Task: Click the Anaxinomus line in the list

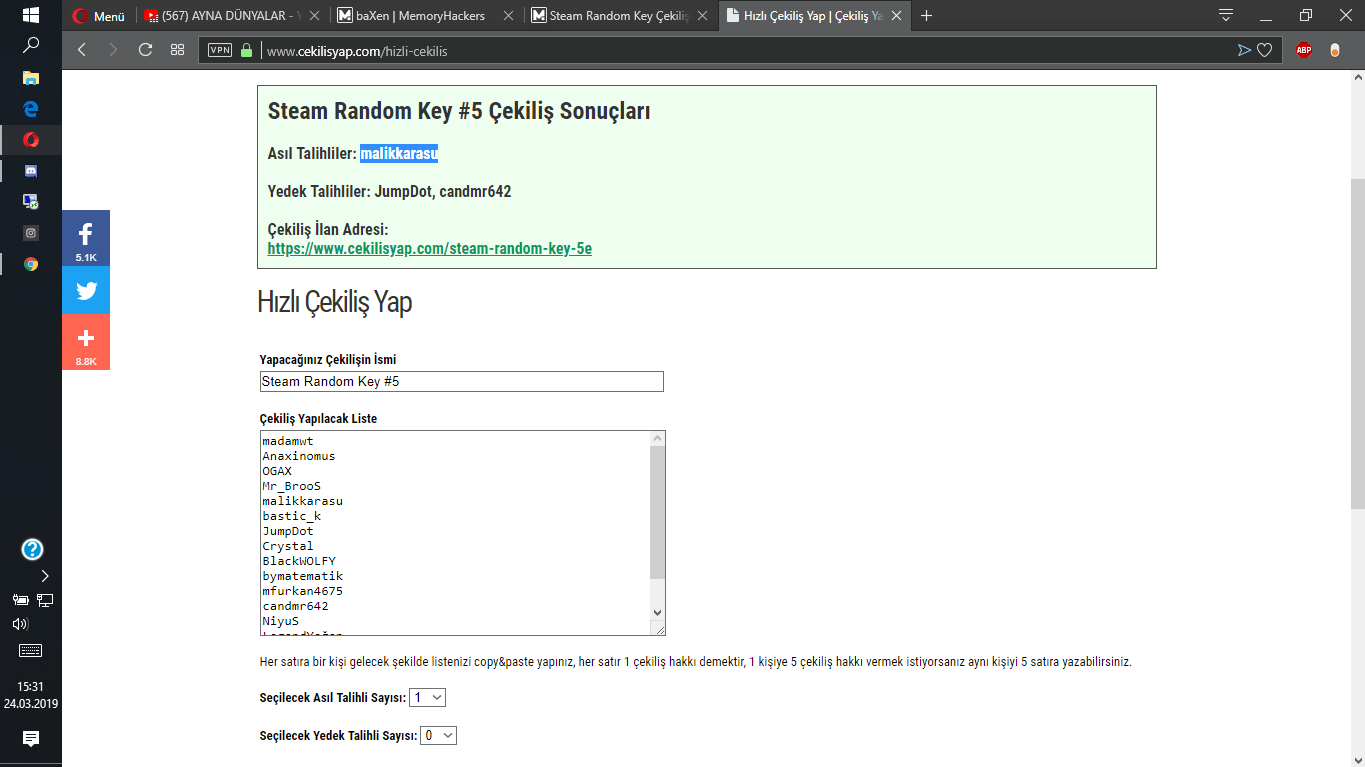Action: pyautogui.click(x=299, y=456)
